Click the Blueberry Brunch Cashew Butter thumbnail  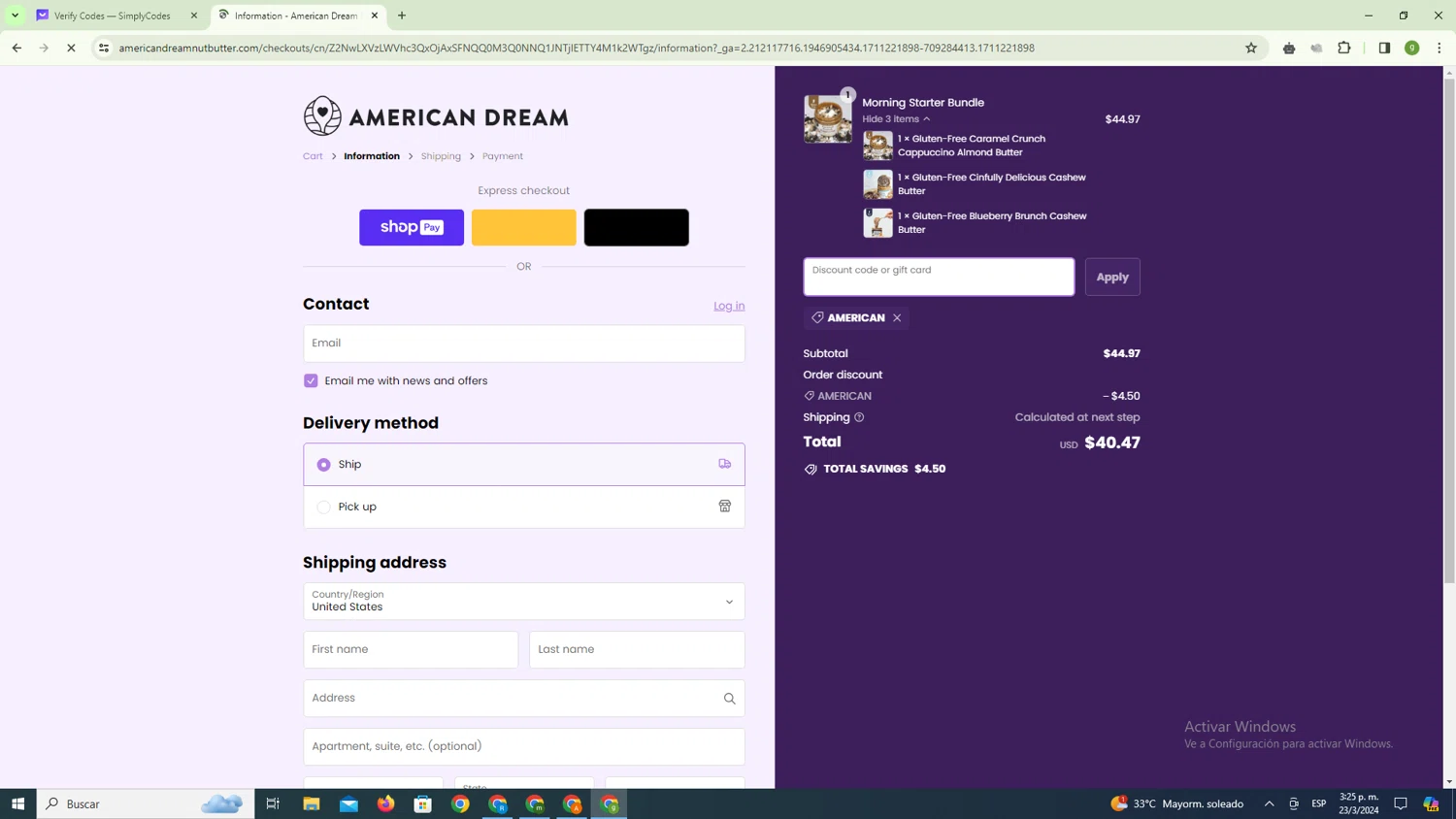[x=877, y=223]
